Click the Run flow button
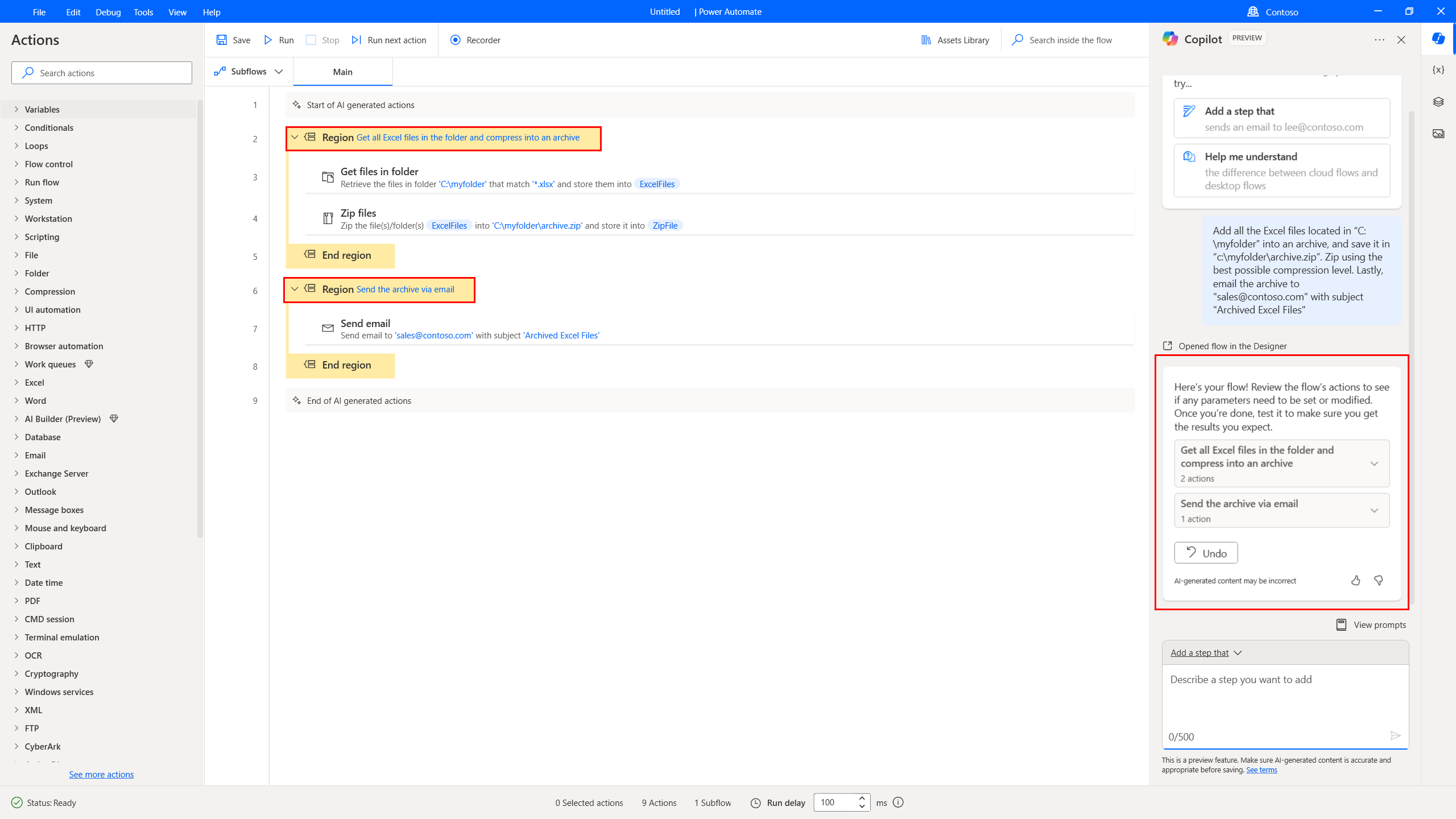Screen dimensions: 1456x819 (x=280, y=40)
